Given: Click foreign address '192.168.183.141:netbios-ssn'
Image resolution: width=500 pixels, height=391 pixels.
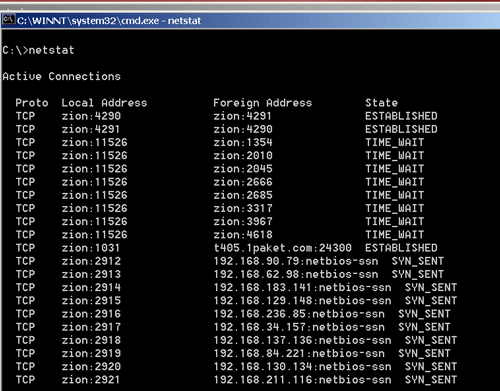Looking at the screenshot, I should [302, 287].
